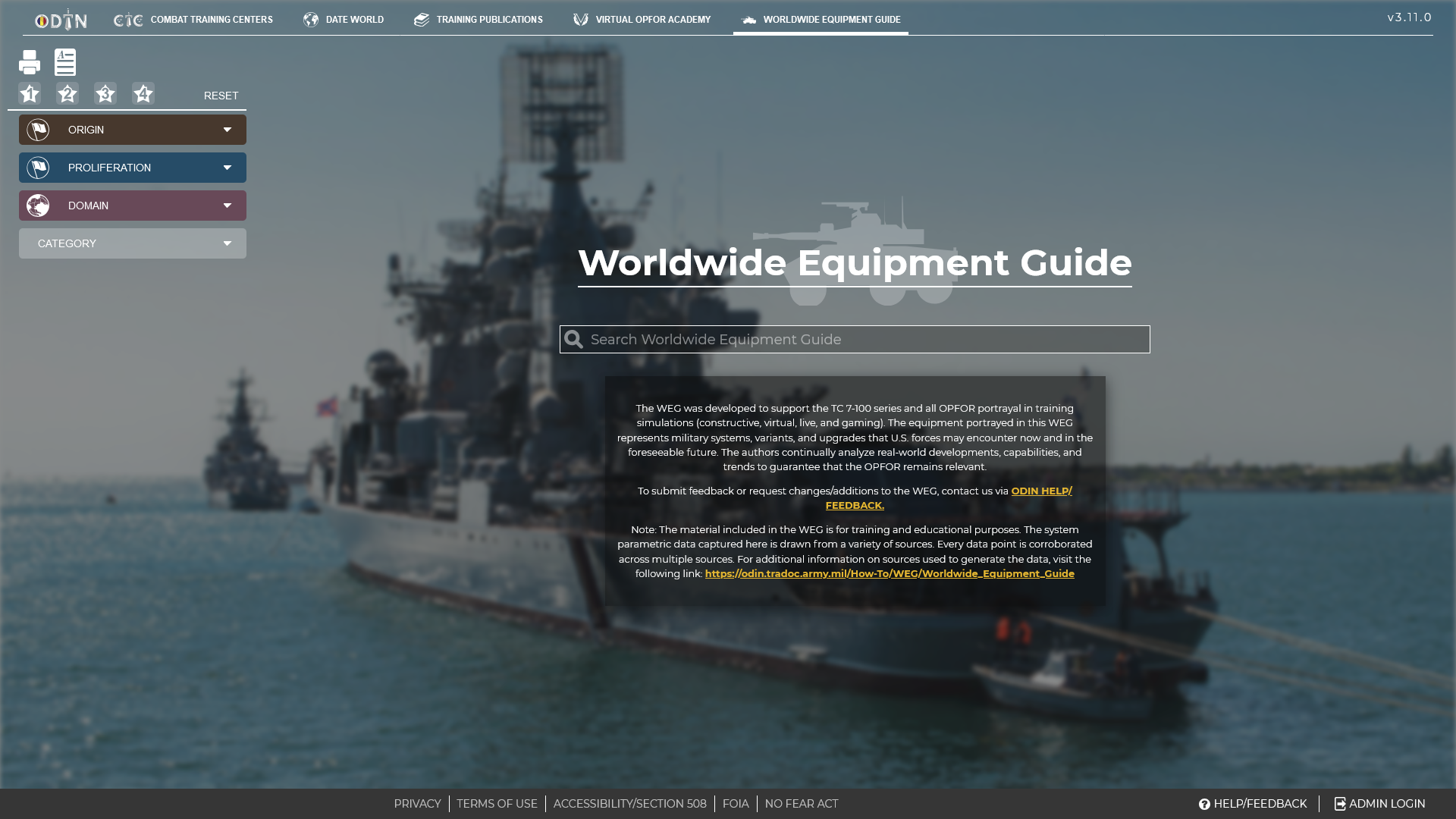The image size is (1456, 819).
Task: Click the Worldwide Equipment Guide vehicle icon
Action: pos(749,20)
